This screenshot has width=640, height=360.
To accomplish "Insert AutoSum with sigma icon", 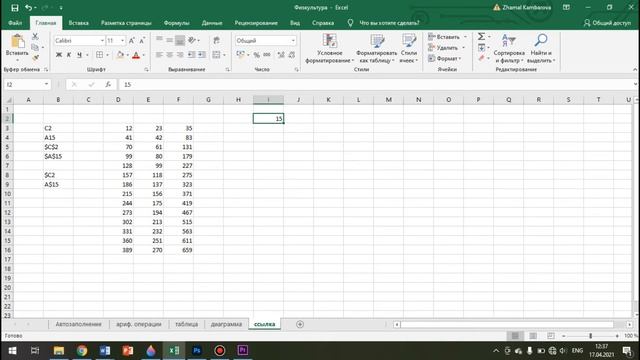I will point(482,37).
